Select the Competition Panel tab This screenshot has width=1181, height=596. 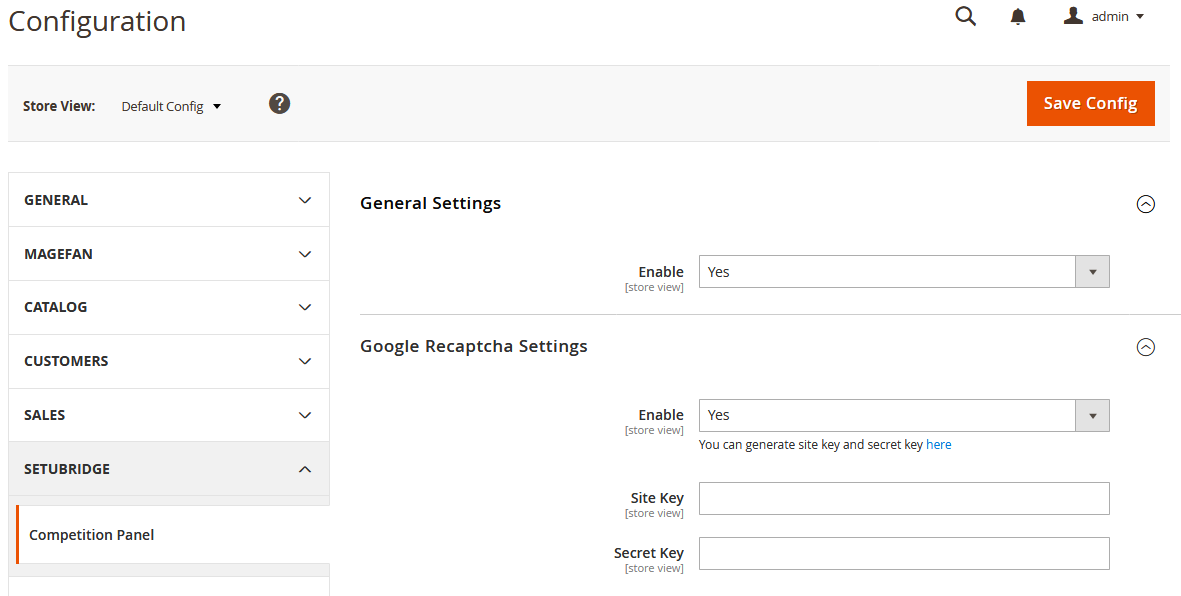[92, 535]
